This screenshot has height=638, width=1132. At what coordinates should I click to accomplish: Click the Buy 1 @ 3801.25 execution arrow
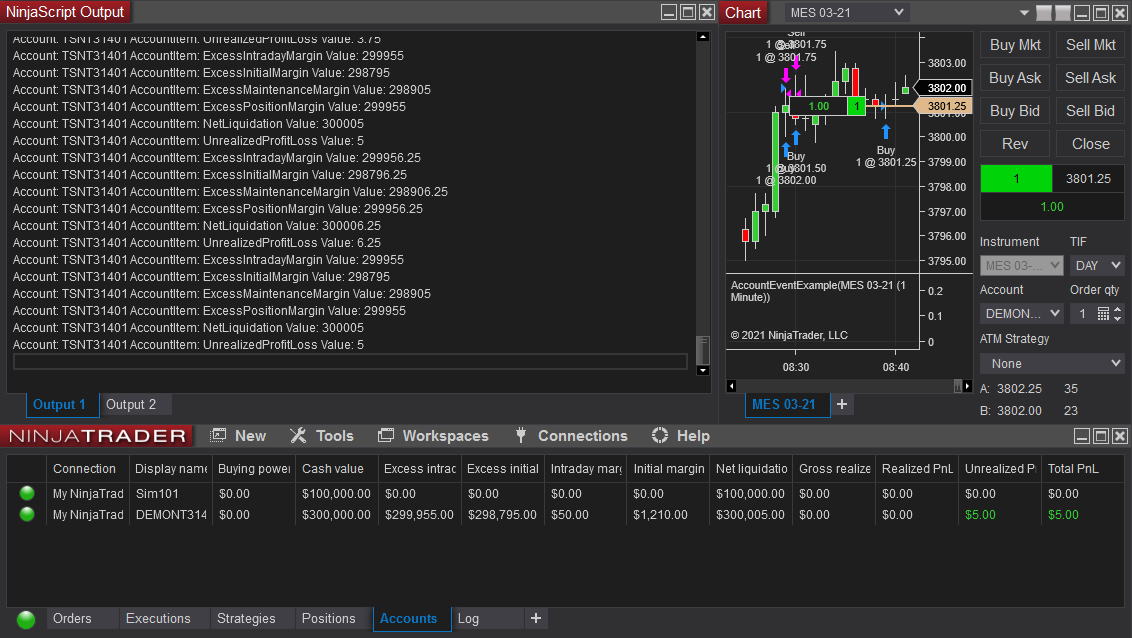coord(886,131)
